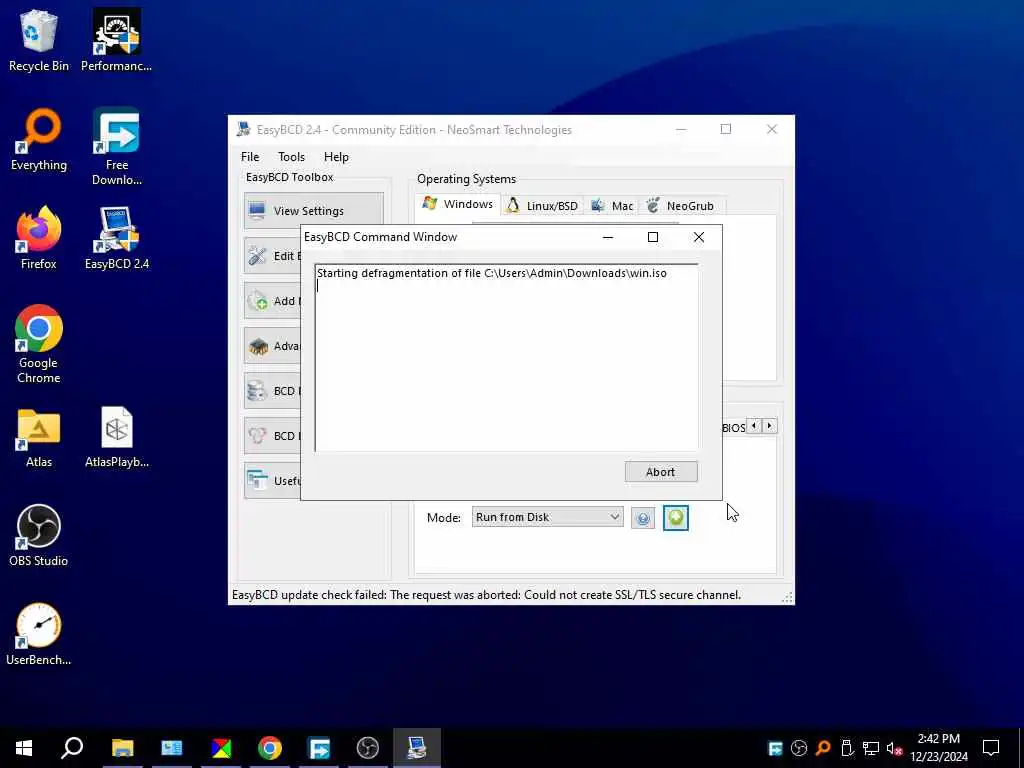Select the UserBenchmark desktop icon

39,634
